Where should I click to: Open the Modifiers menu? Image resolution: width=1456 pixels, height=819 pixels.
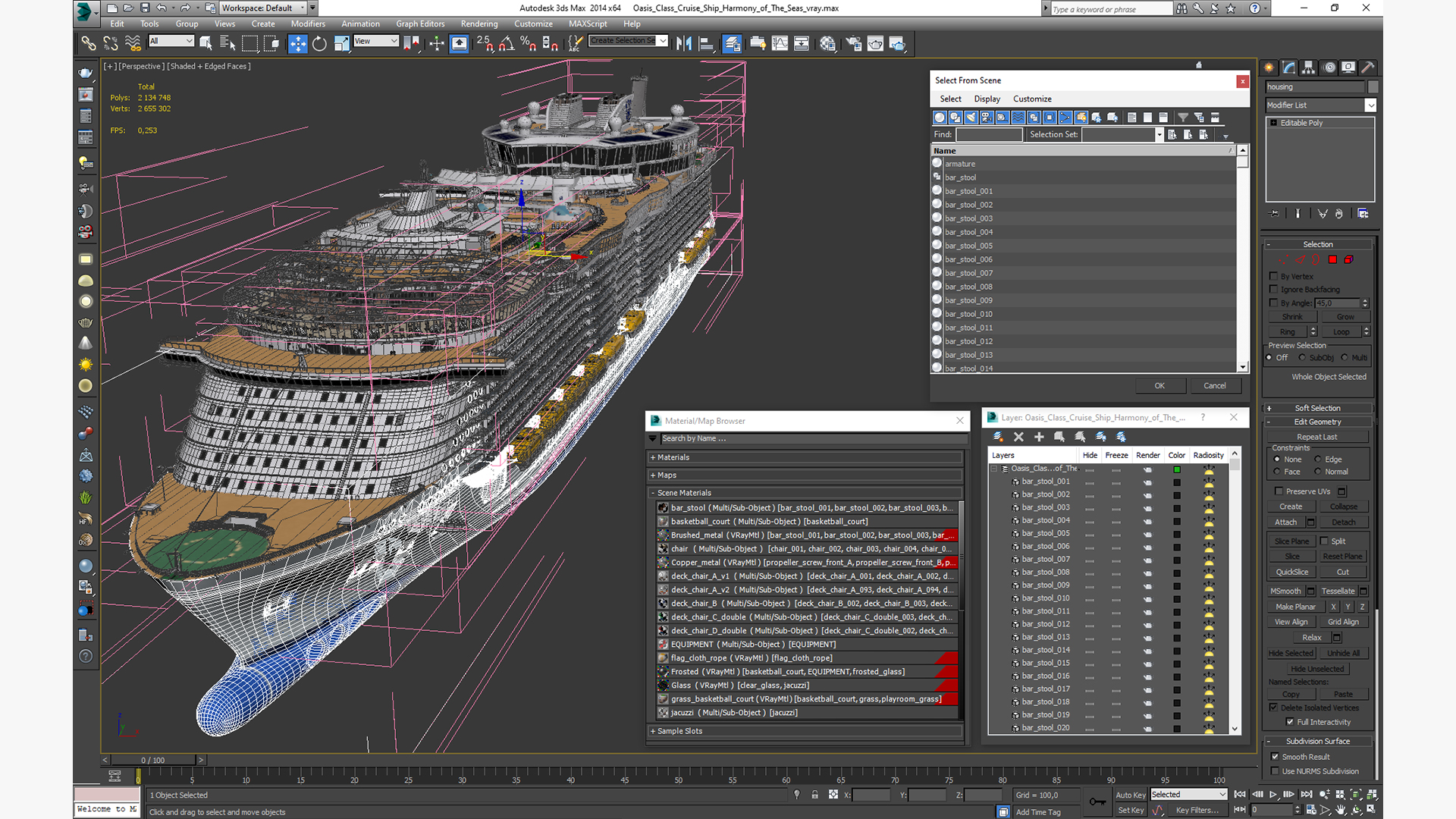coord(308,24)
